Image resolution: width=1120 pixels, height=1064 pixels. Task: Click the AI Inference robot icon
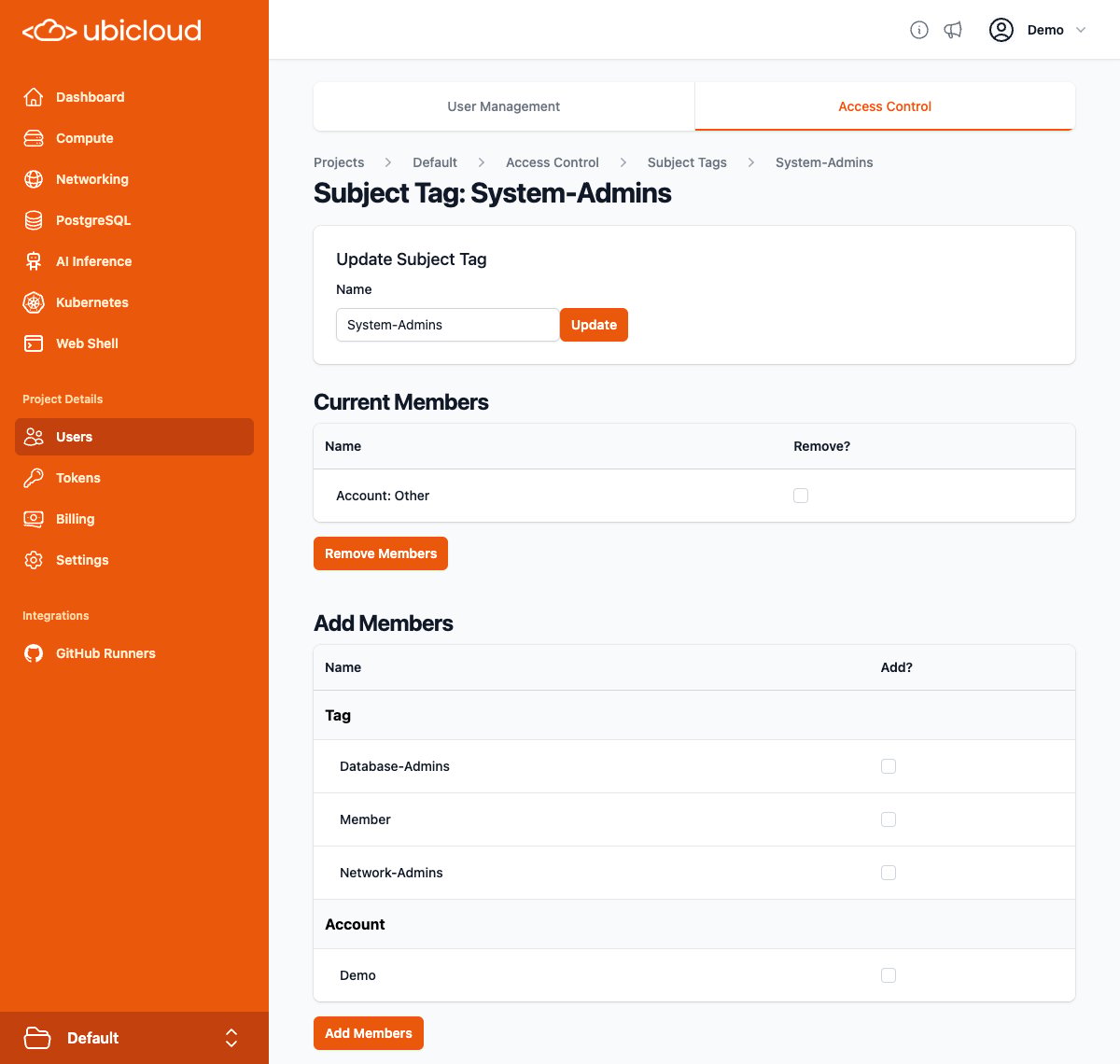[34, 261]
